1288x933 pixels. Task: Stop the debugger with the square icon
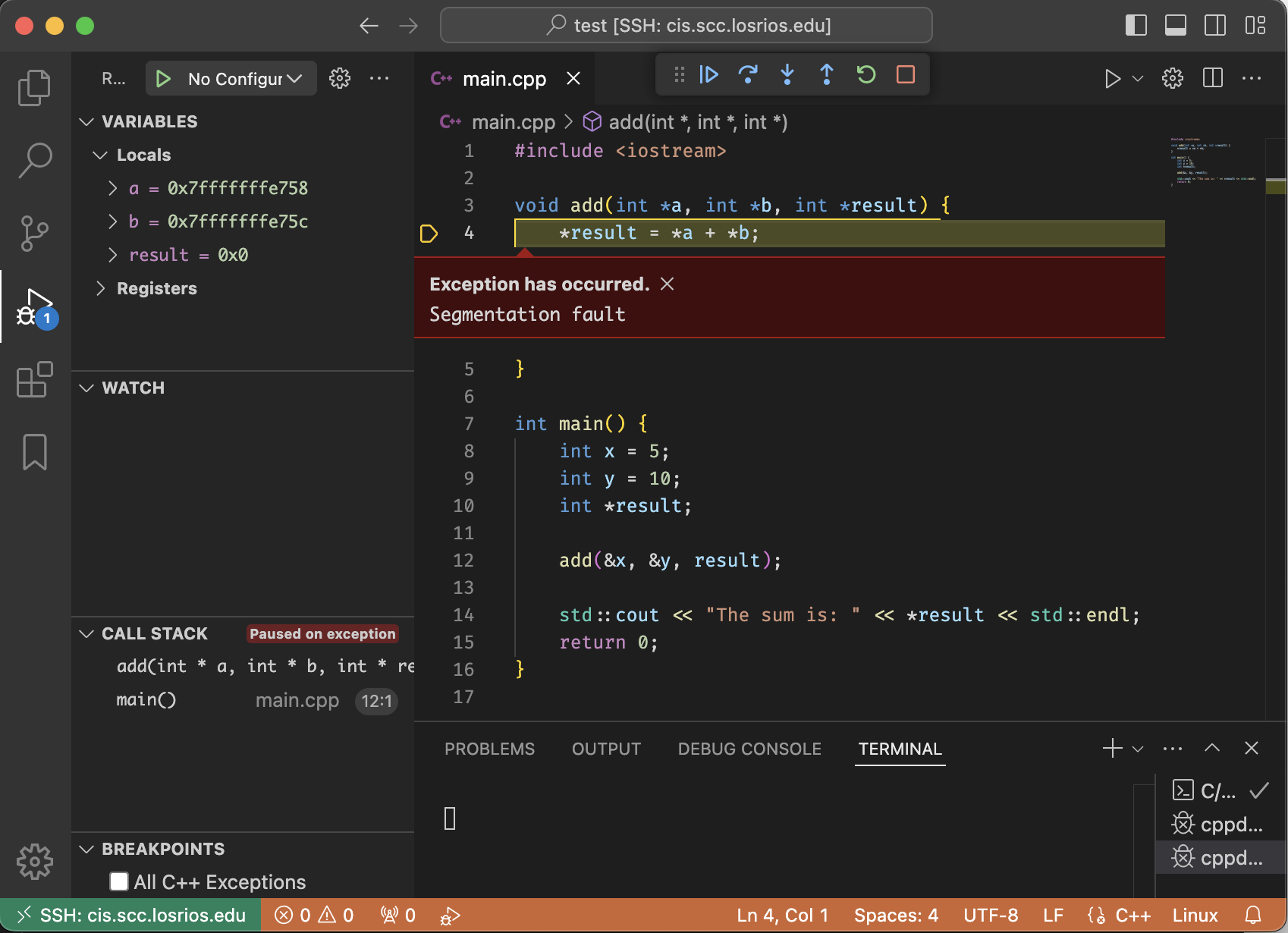pos(906,74)
